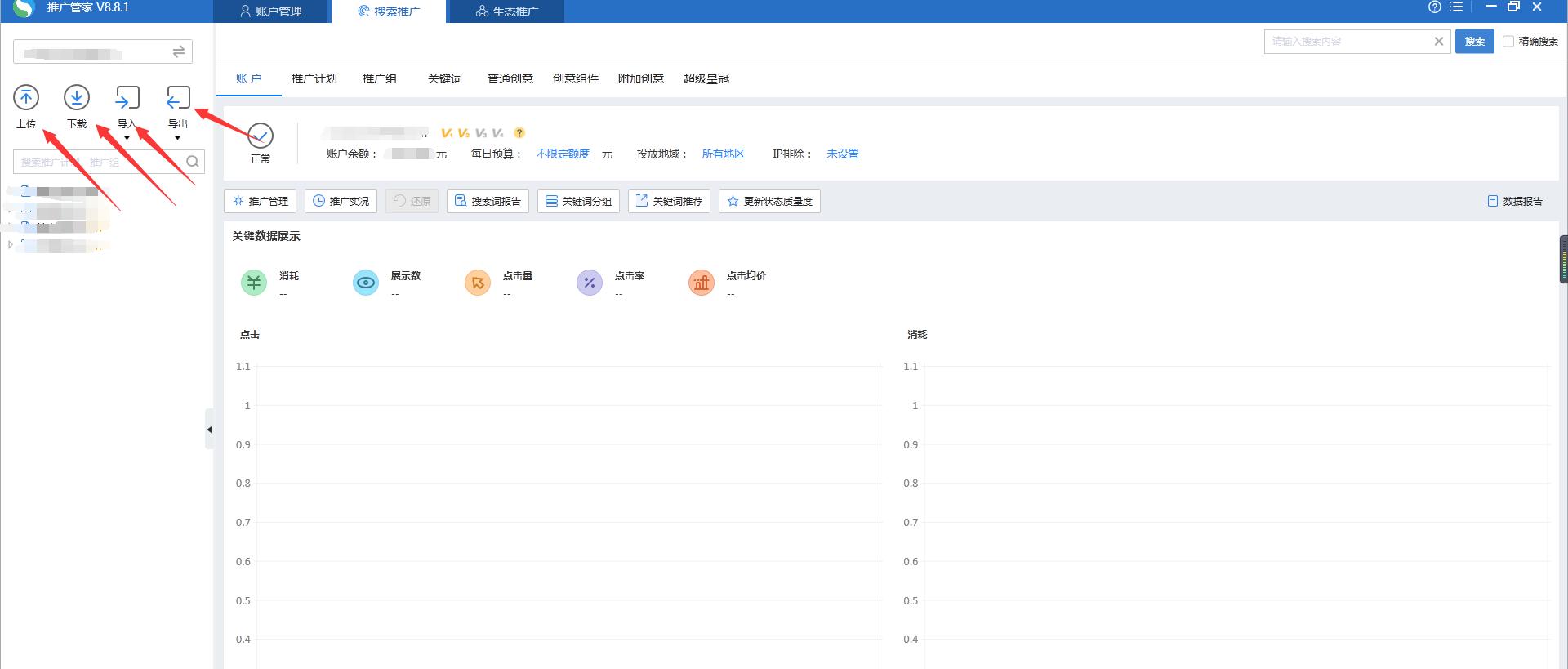The width and height of the screenshot is (1568, 669).
Task: Click the 关键词分组 button
Action: coord(579,201)
